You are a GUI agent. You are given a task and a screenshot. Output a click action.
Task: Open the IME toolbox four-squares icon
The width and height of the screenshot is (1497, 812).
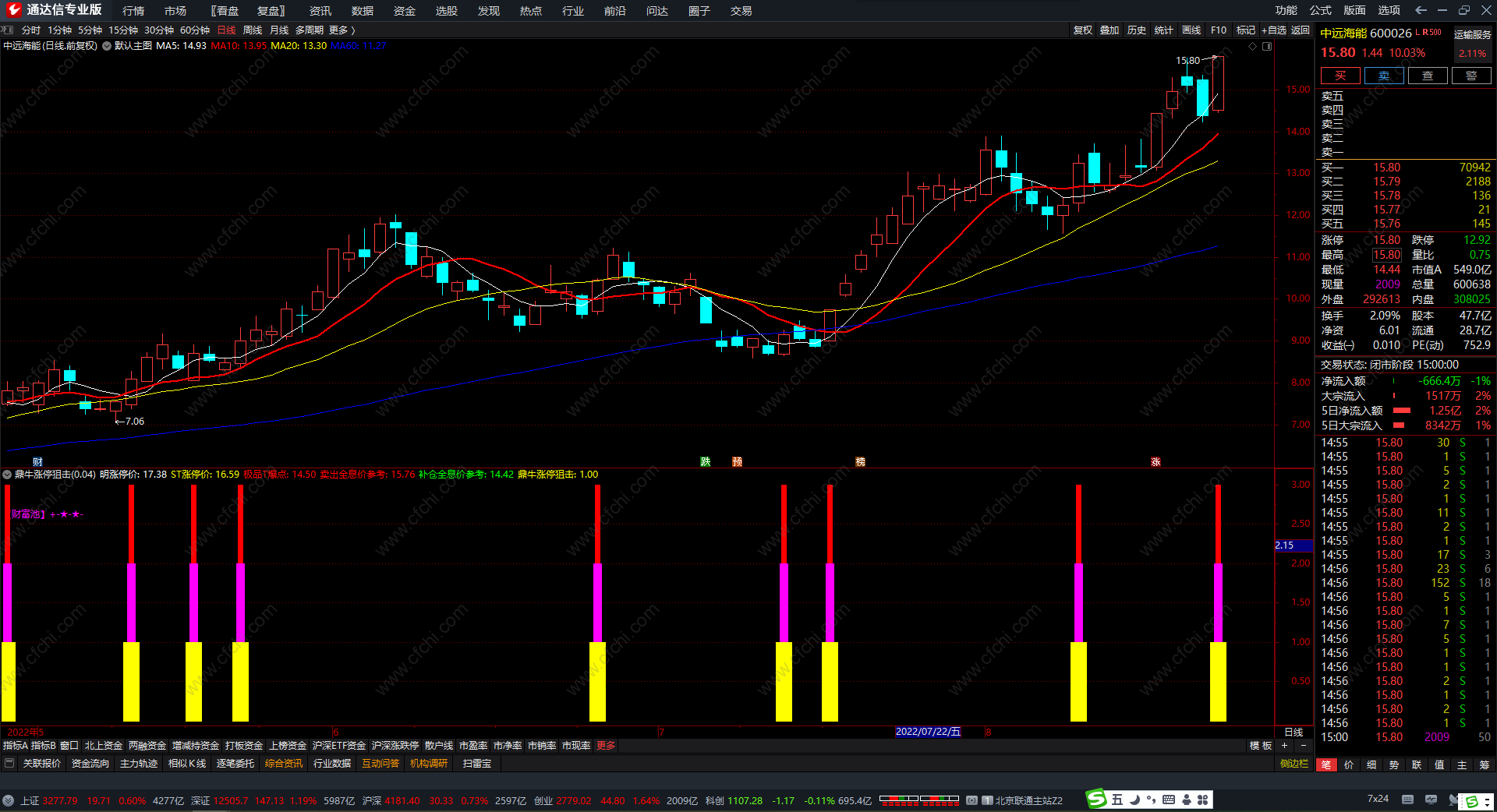coord(1203,800)
